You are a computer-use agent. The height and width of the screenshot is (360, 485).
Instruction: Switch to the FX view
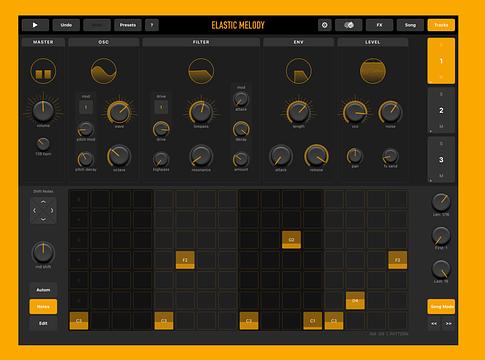coord(379,25)
